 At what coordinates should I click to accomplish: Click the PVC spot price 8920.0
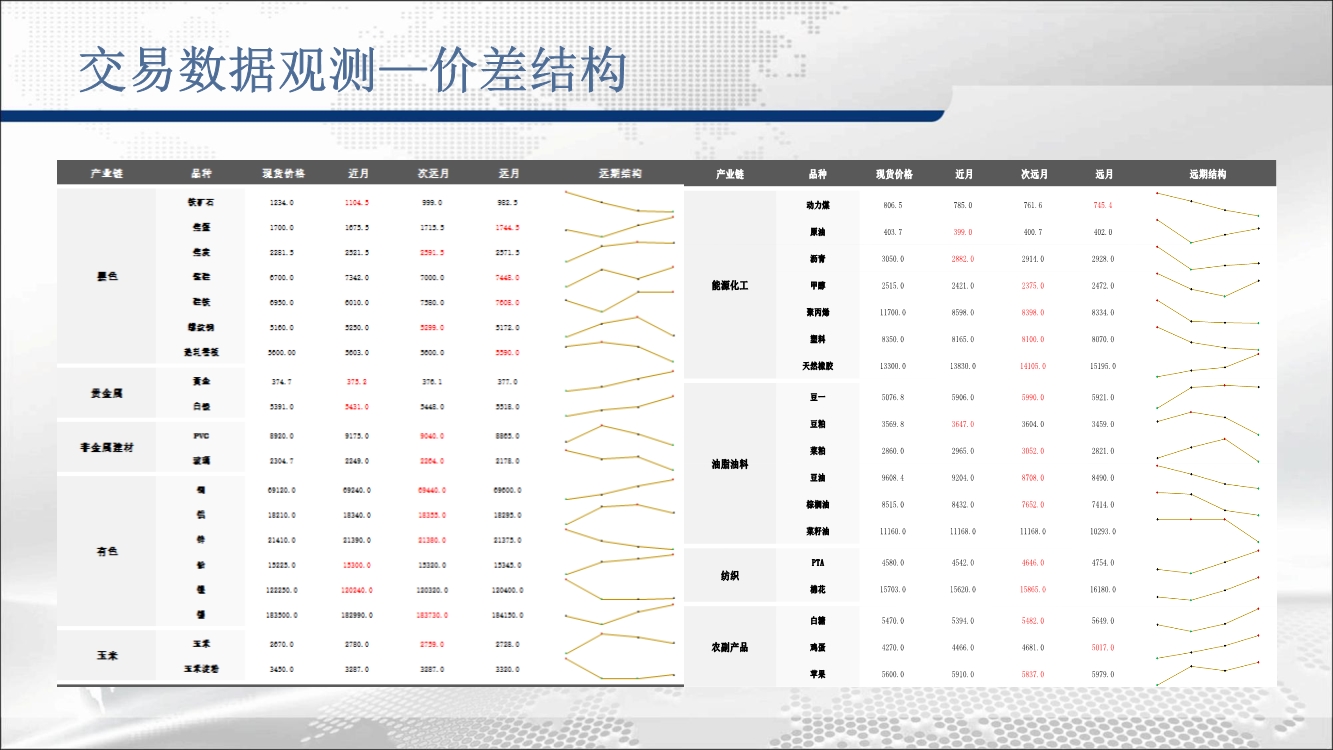click(x=282, y=436)
